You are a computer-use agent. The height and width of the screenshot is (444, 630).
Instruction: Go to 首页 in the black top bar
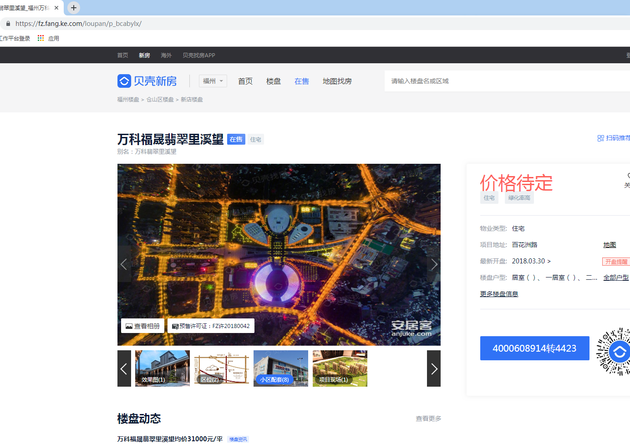point(123,55)
